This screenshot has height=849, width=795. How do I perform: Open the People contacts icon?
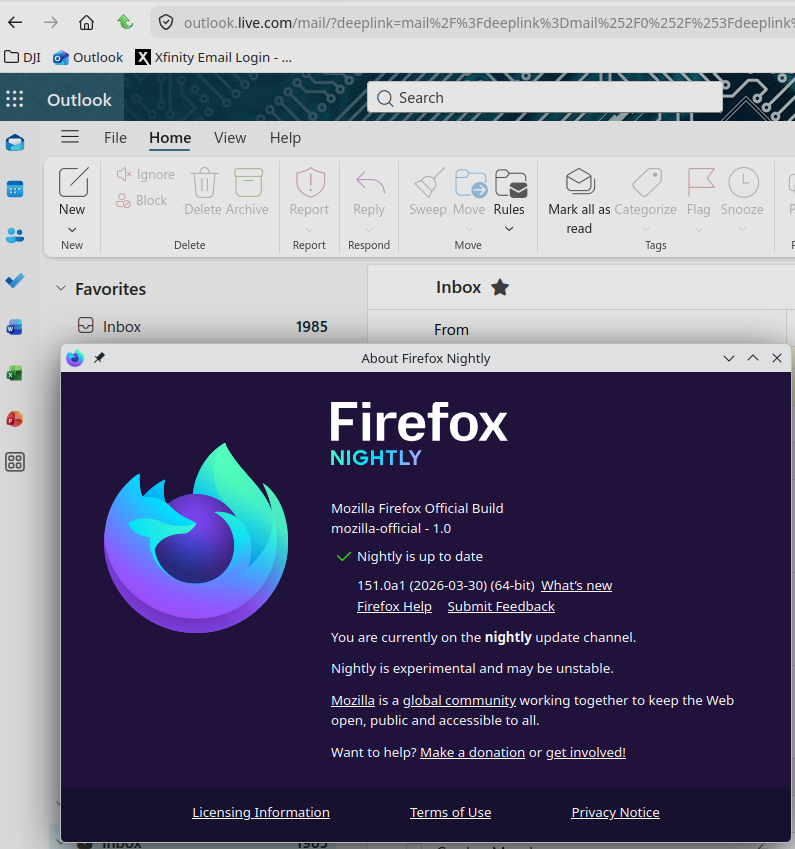point(15,235)
